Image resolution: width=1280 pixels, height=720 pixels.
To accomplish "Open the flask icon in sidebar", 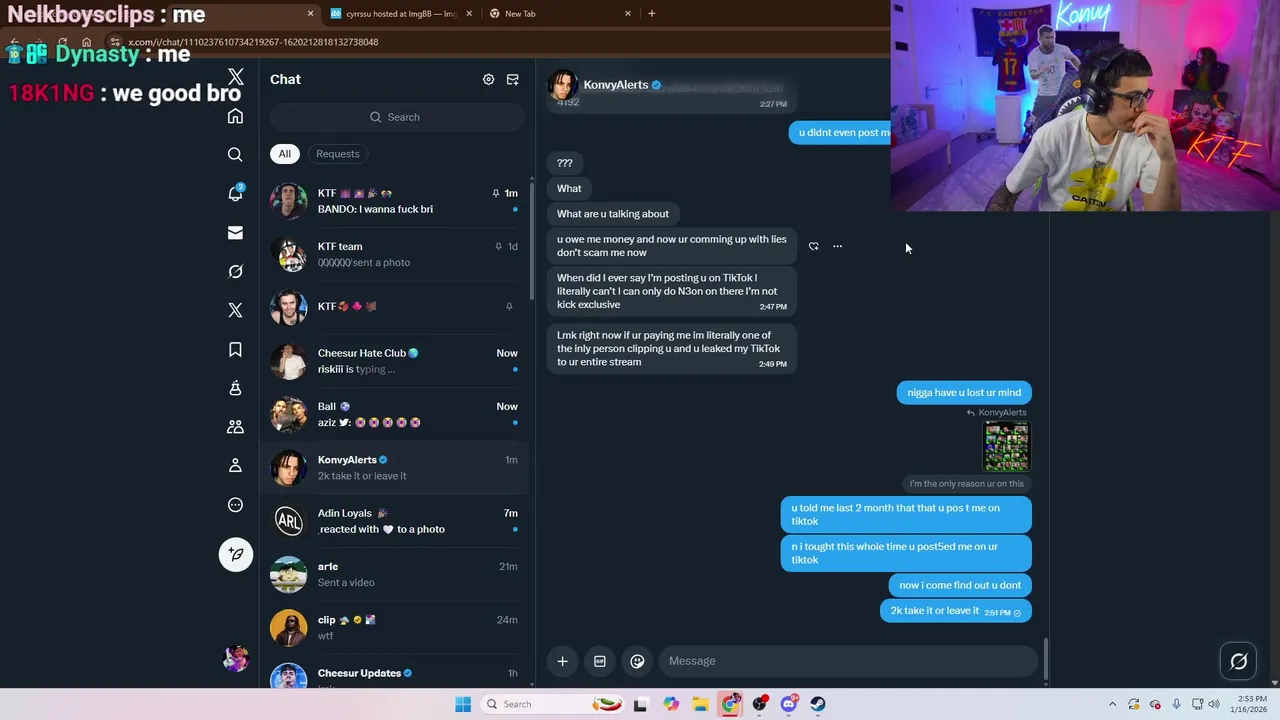I will pos(235,388).
